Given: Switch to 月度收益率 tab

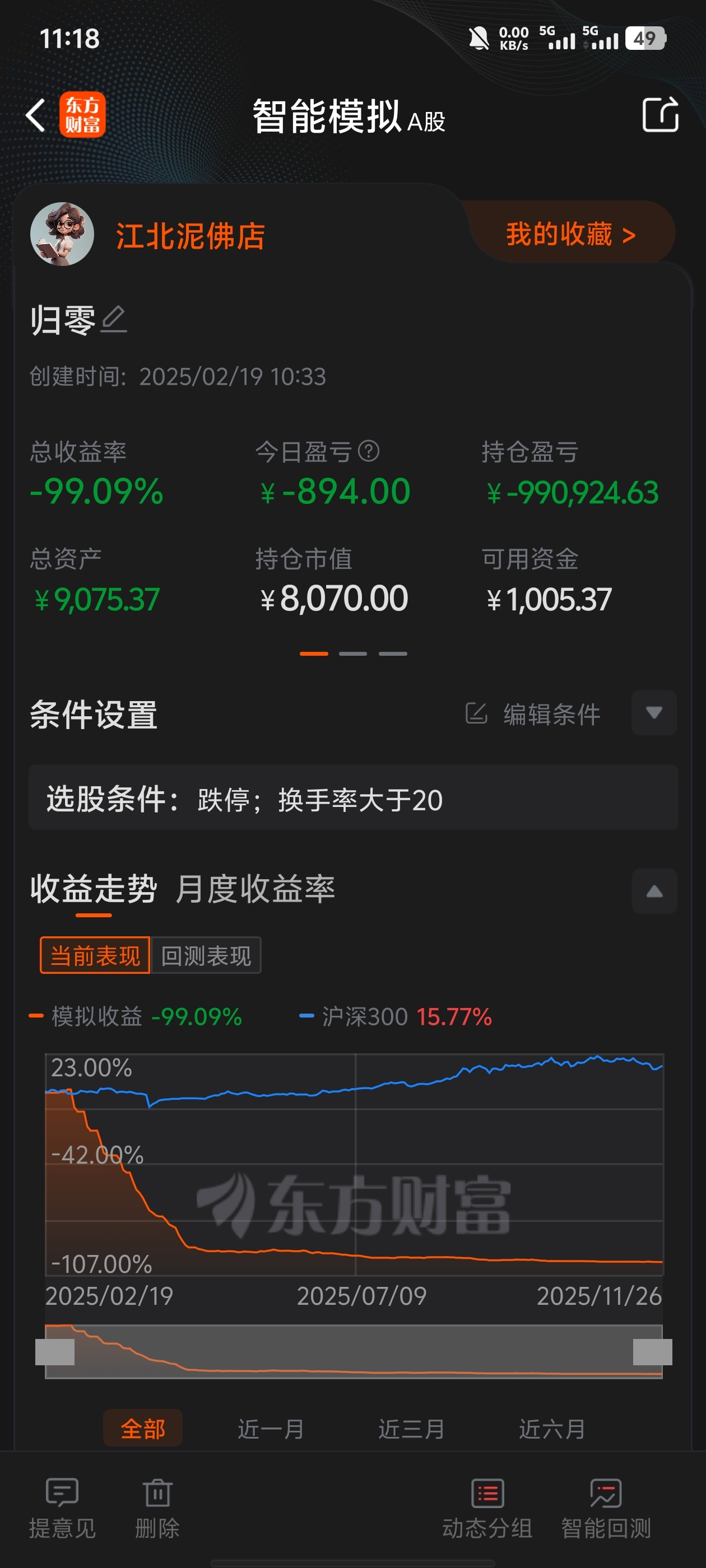Looking at the screenshot, I should pos(256,889).
